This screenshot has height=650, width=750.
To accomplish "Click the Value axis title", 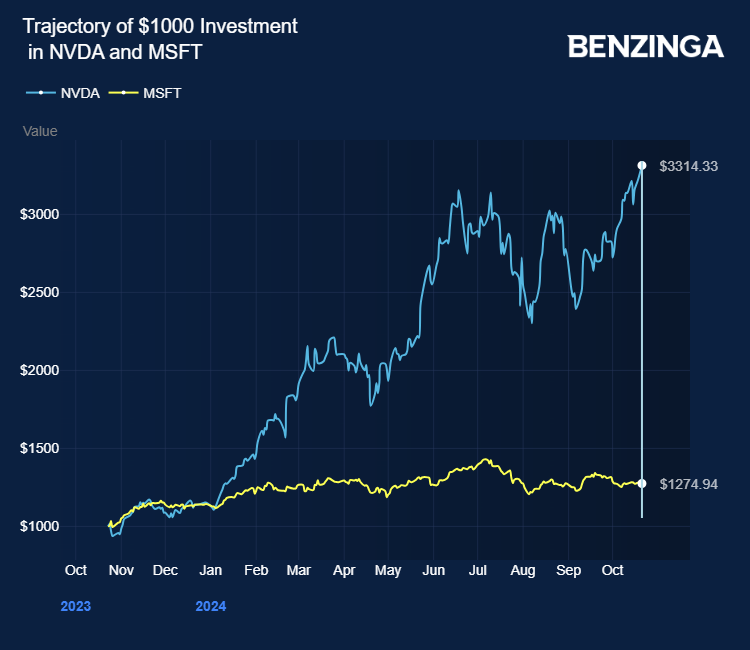I will 40,131.
